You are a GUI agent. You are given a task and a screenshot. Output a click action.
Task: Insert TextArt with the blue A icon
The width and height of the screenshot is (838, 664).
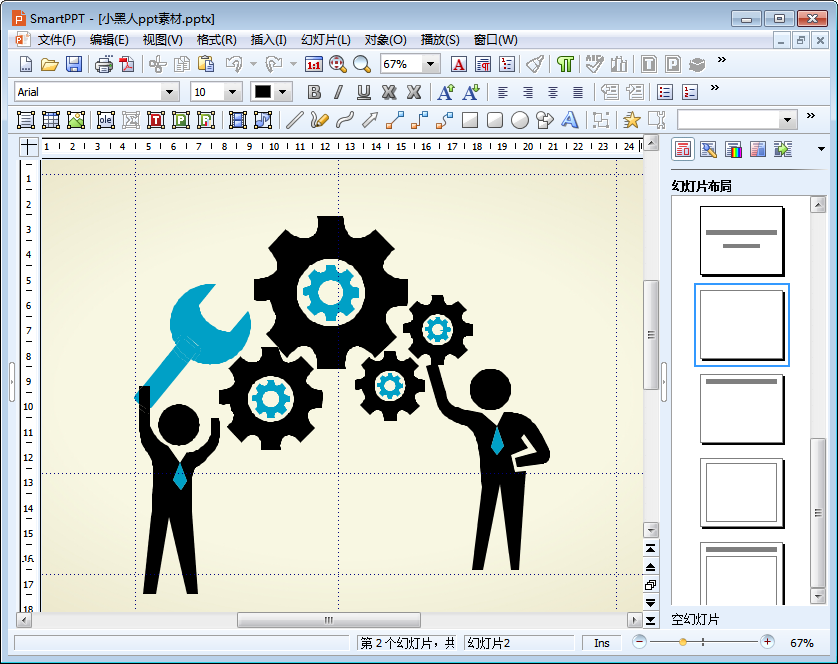pos(570,120)
